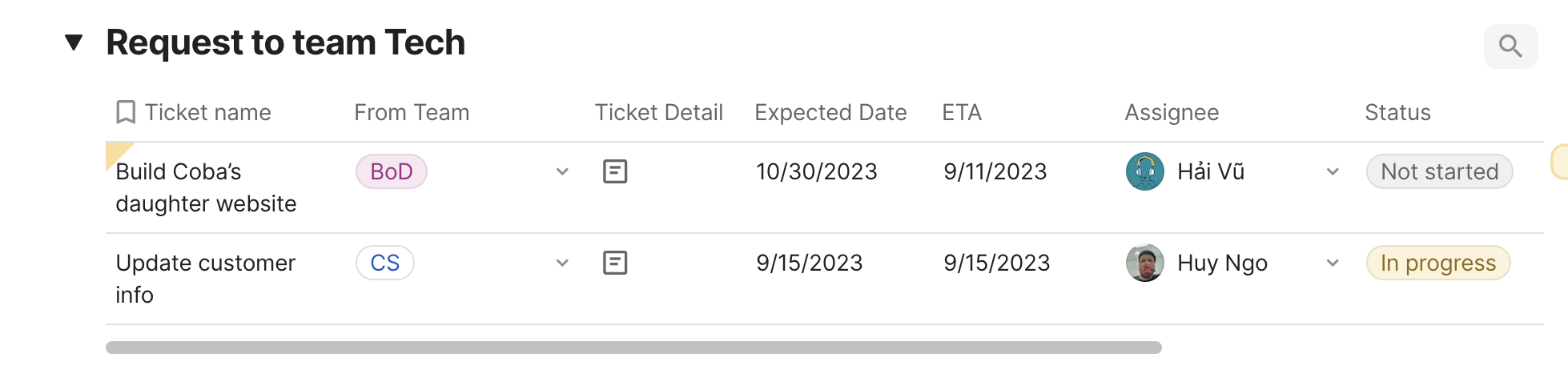Image resolution: width=1568 pixels, height=370 pixels.
Task: Click the In progress status badge
Action: click(1437, 263)
